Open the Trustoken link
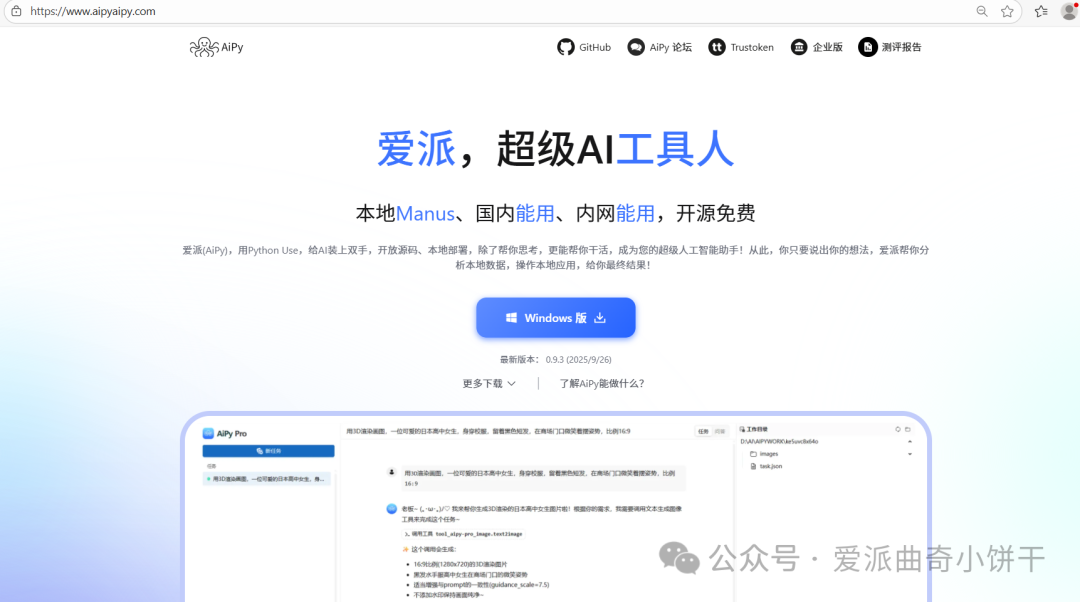This screenshot has height=602, width=1080. coord(741,47)
